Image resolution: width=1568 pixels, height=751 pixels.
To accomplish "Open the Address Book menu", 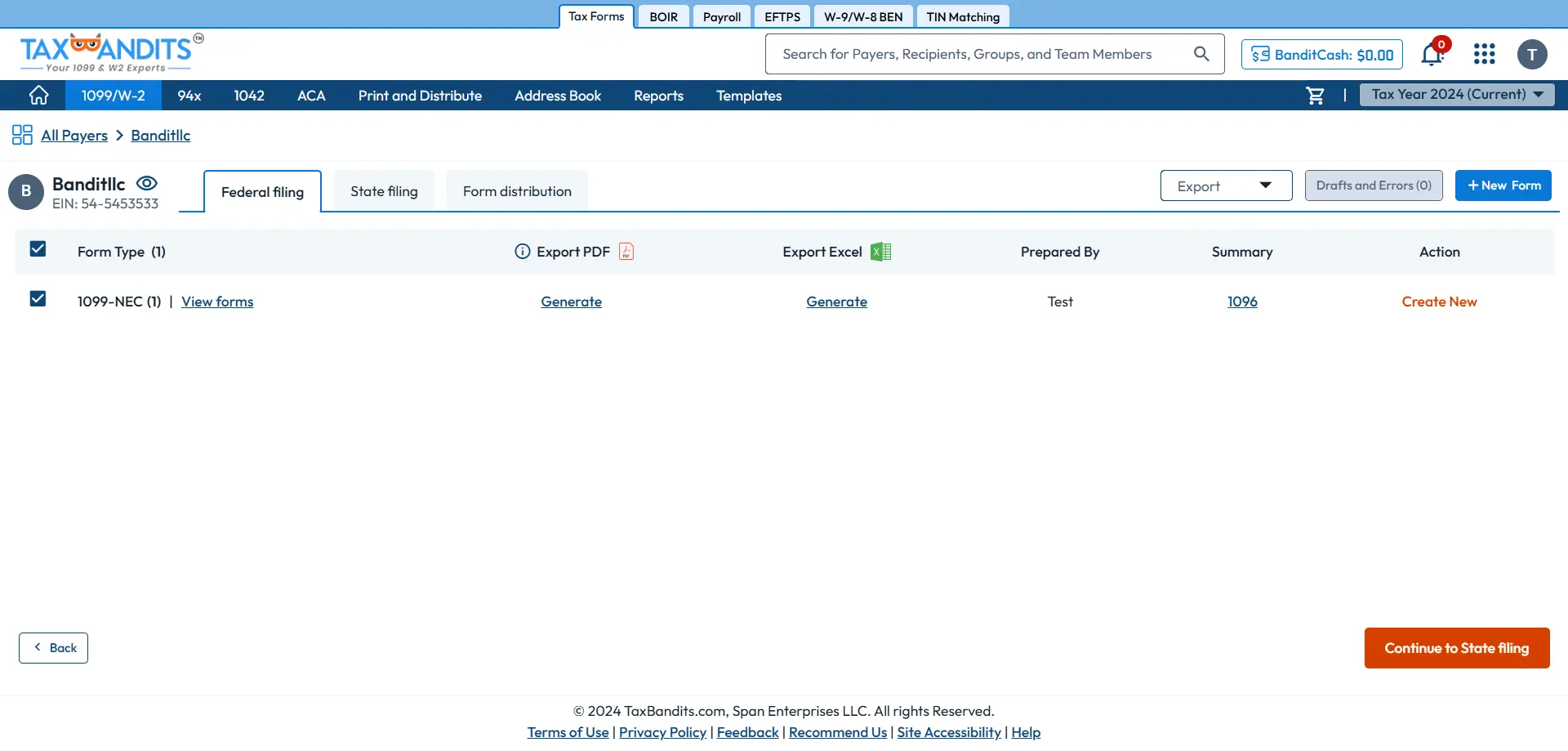I will point(558,96).
